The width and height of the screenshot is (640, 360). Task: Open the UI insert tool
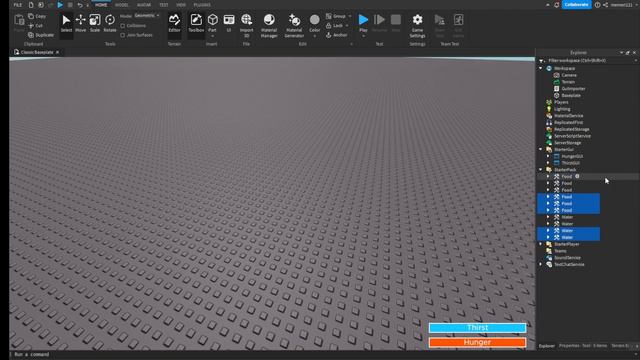point(229,23)
